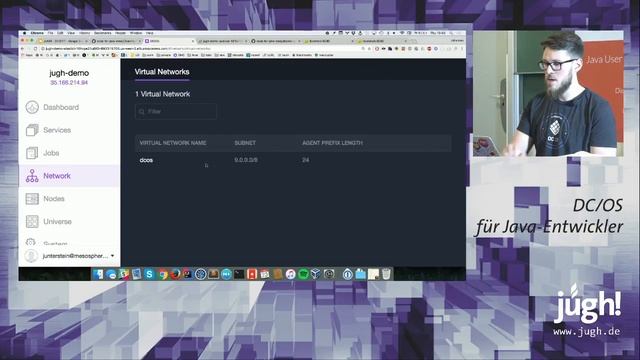Click the browser address bar
This screenshot has width=640, height=360.
200,49
